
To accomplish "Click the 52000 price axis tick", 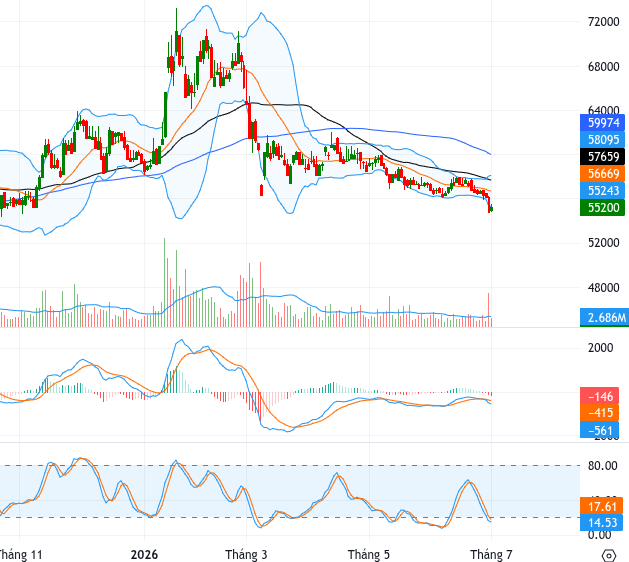I will [x=603, y=243].
